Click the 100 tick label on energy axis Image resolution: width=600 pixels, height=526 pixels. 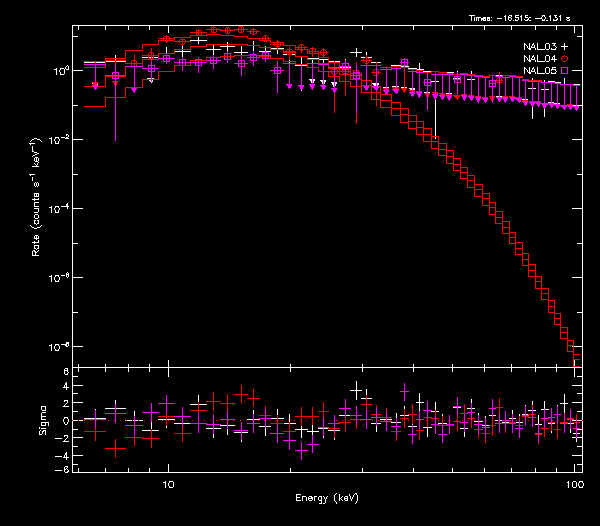click(x=574, y=484)
